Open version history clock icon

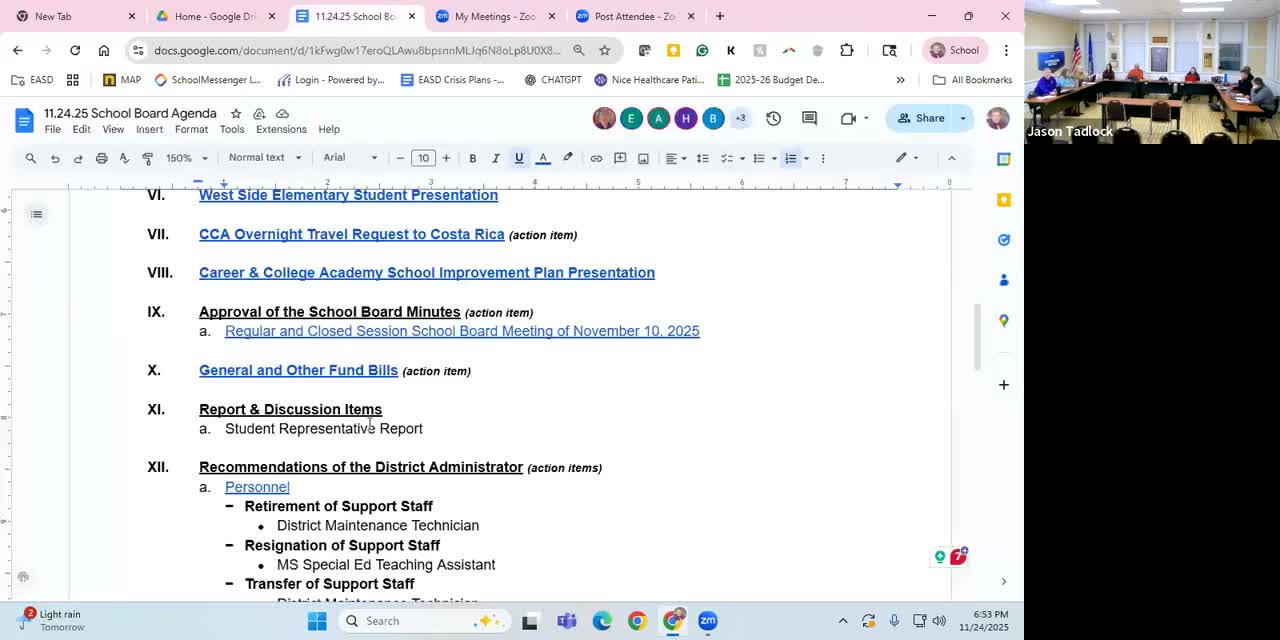(773, 118)
